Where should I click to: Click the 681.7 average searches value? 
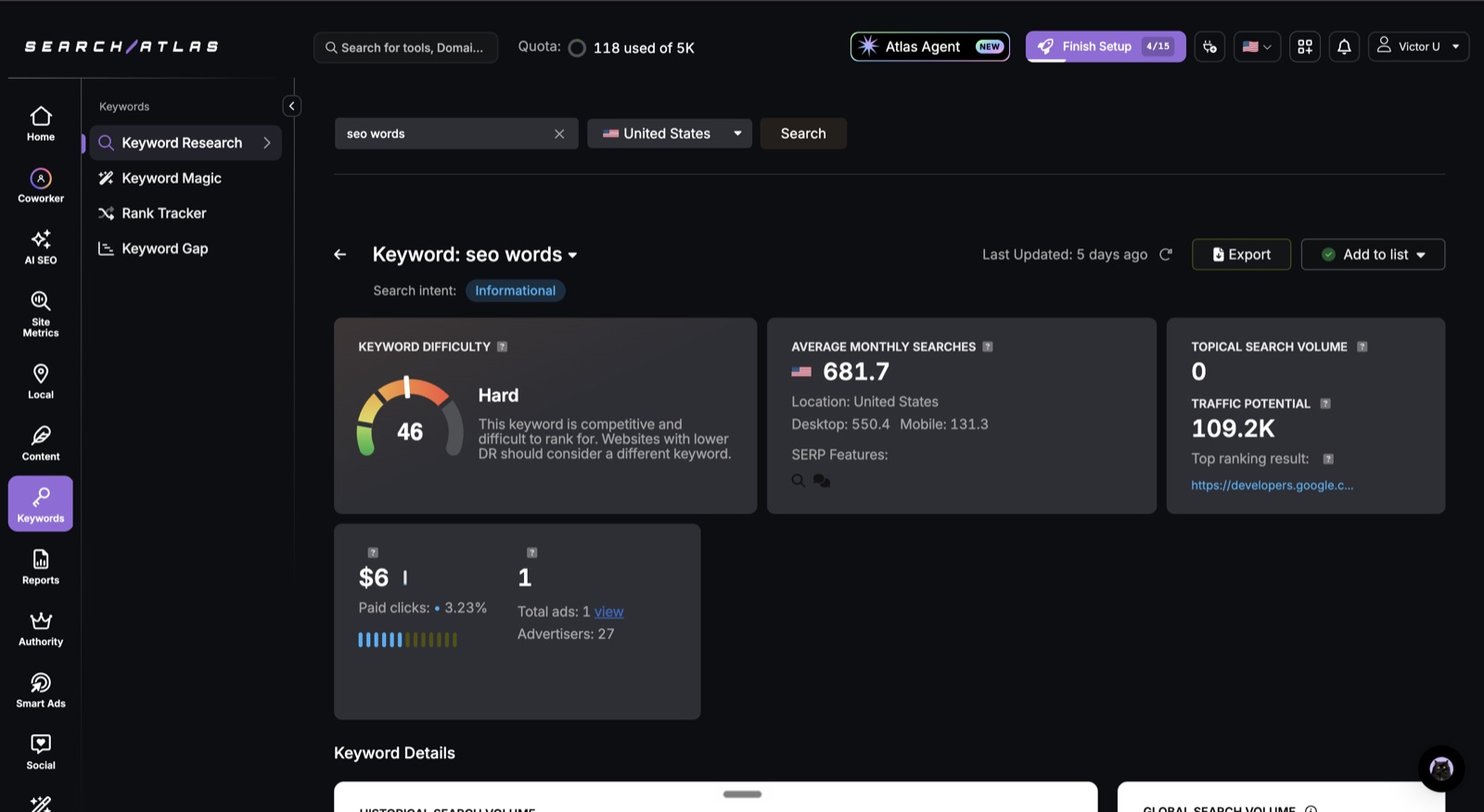[x=856, y=372]
